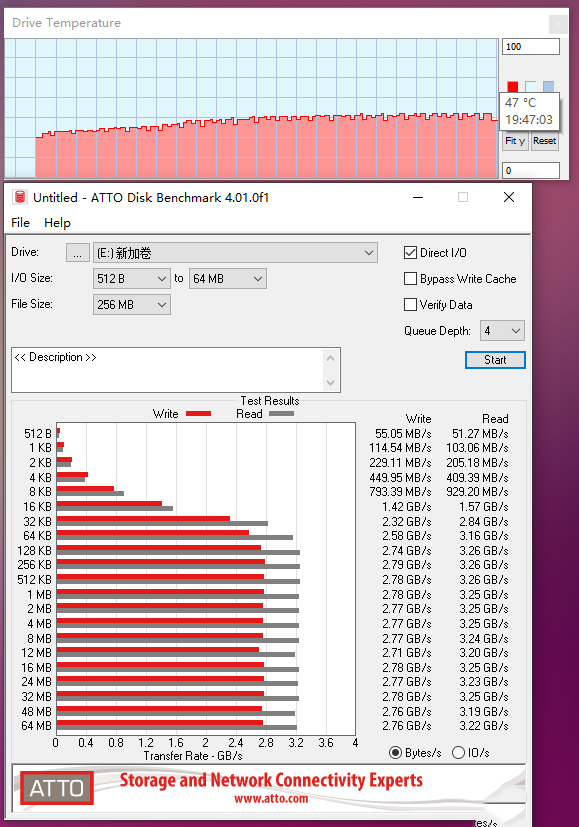Open the Queue Depth dropdown
The width and height of the screenshot is (579, 827).
point(502,331)
